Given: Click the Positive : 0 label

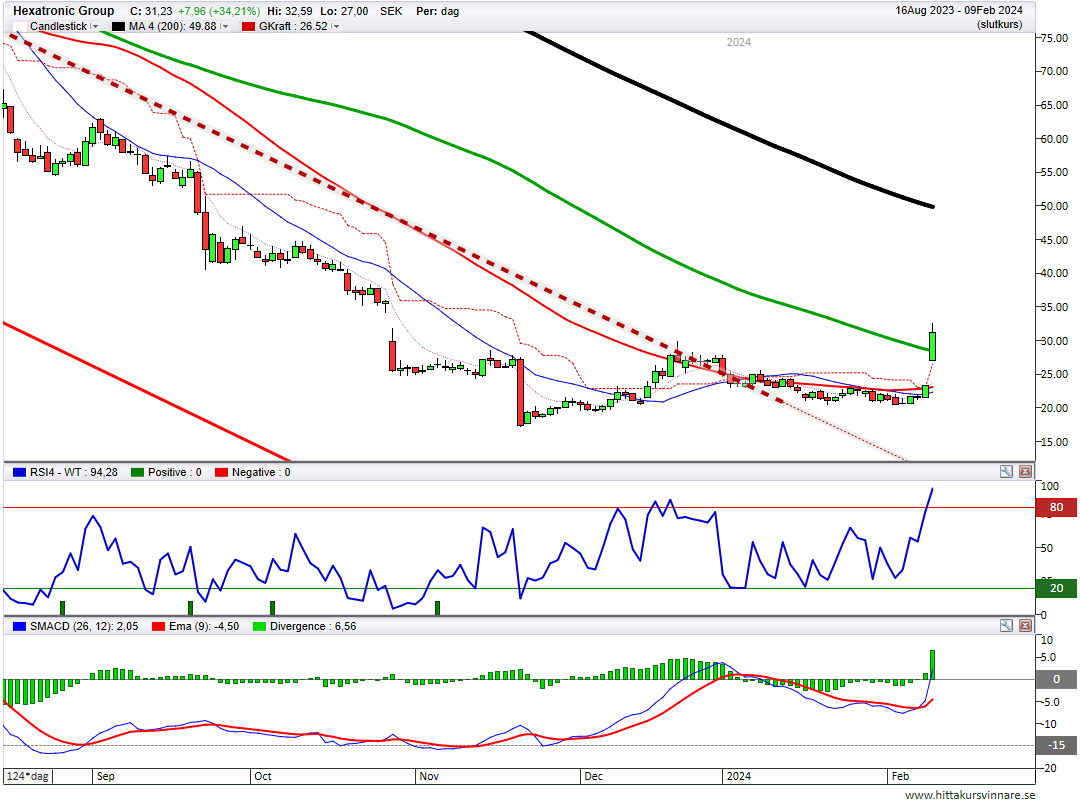Looking at the screenshot, I should 175,472.
